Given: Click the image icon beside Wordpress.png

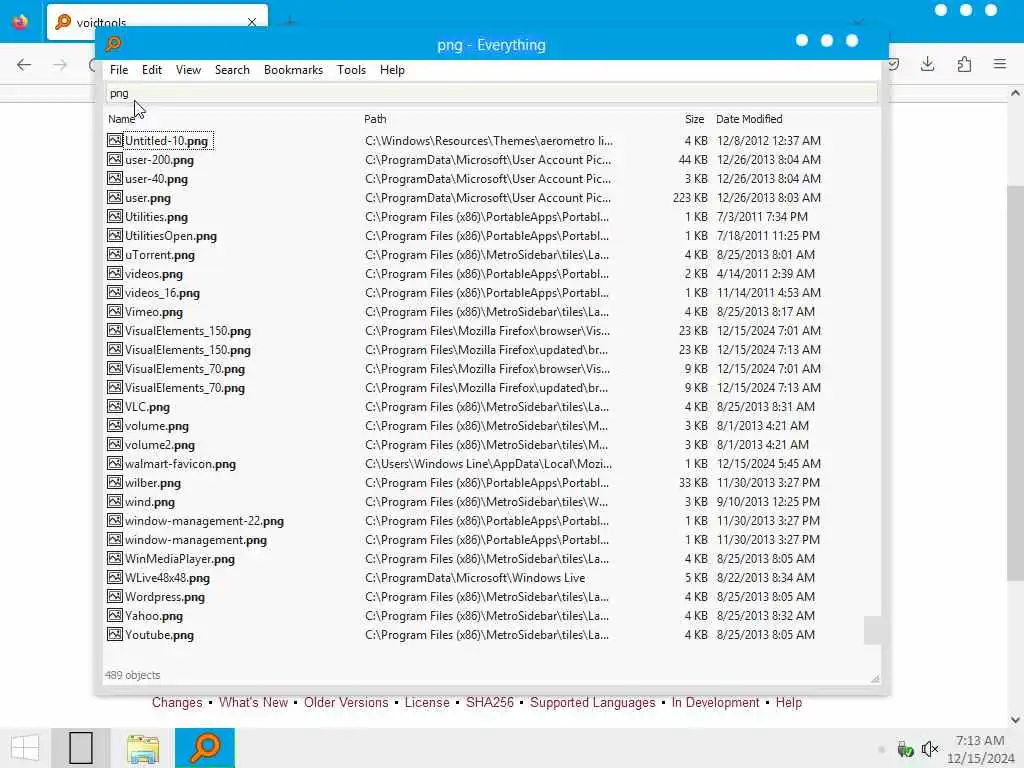Looking at the screenshot, I should tap(115, 596).
